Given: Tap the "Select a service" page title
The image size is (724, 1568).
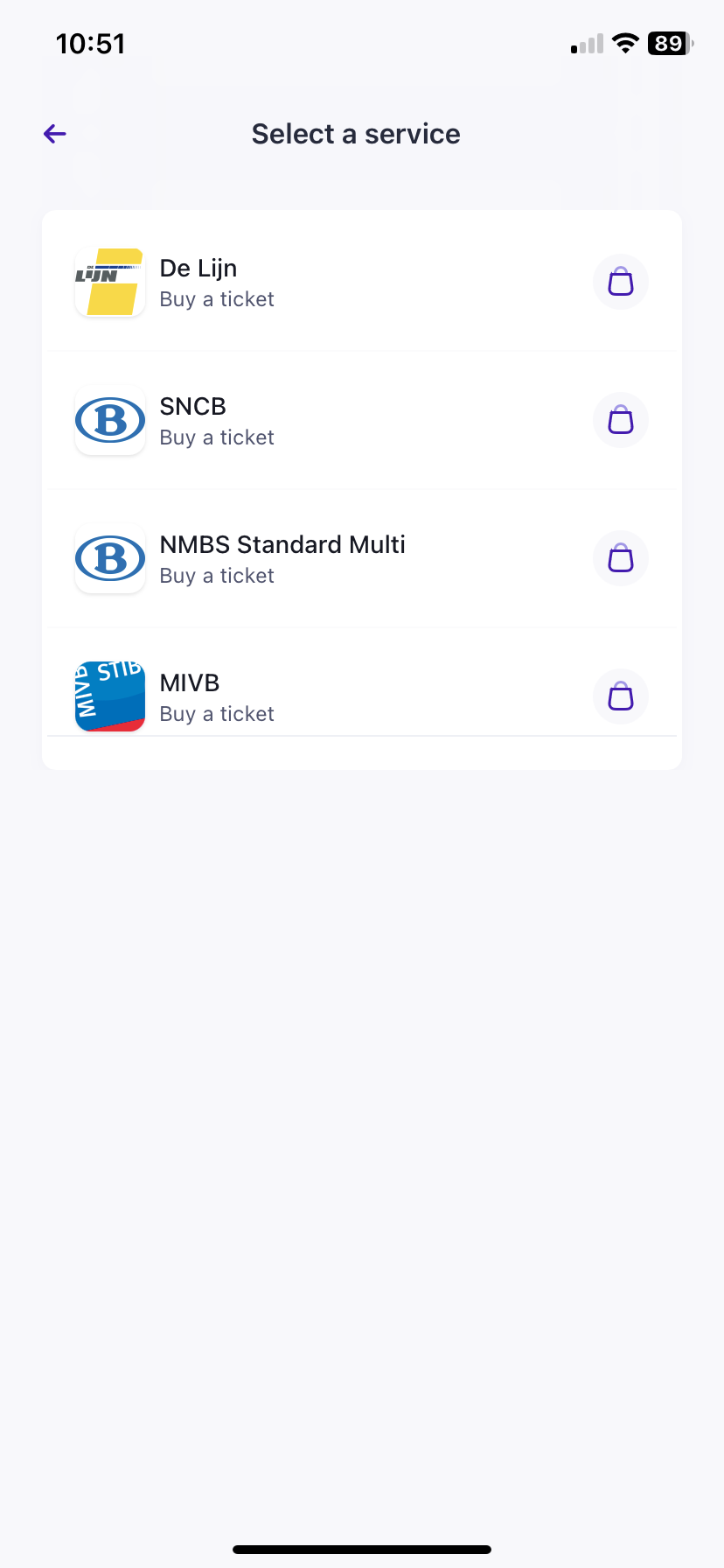Looking at the screenshot, I should click(x=356, y=134).
